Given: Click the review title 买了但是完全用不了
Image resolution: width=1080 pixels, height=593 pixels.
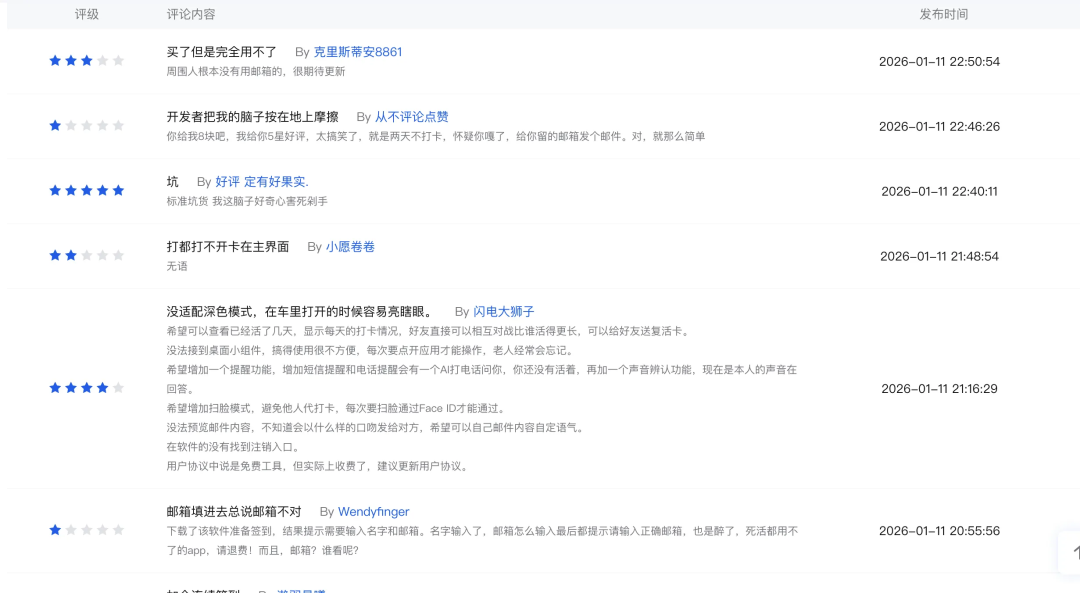Looking at the screenshot, I should tap(221, 52).
